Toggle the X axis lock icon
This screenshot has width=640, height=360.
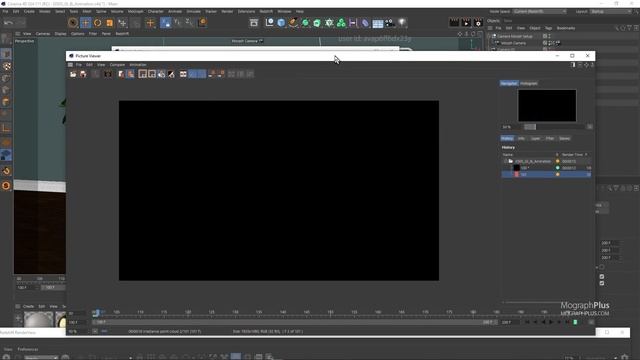166,23
